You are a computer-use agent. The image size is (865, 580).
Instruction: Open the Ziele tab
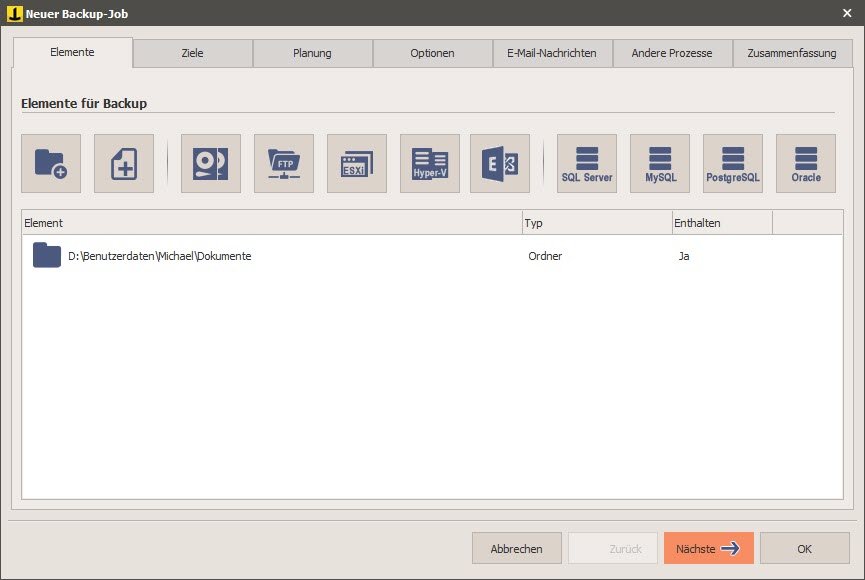[193, 53]
